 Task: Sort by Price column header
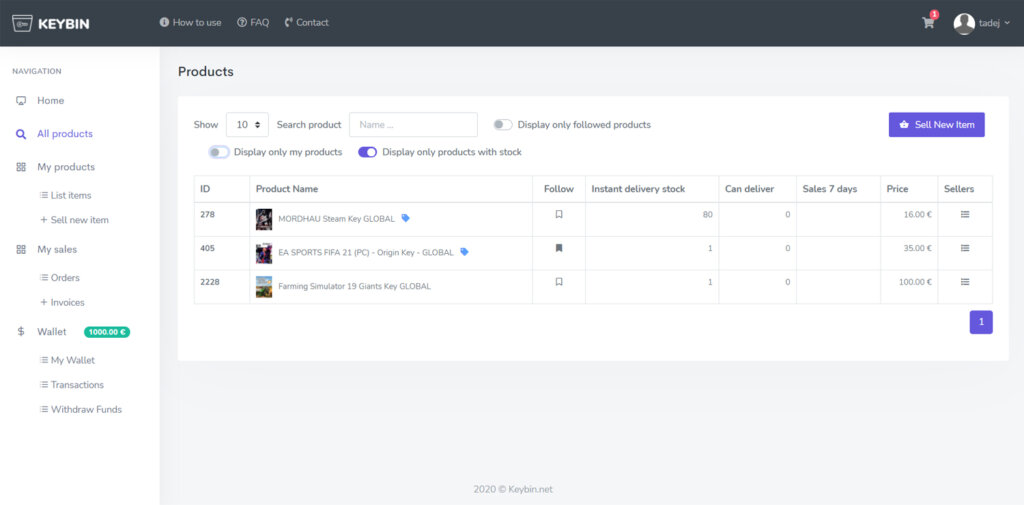[909, 189]
